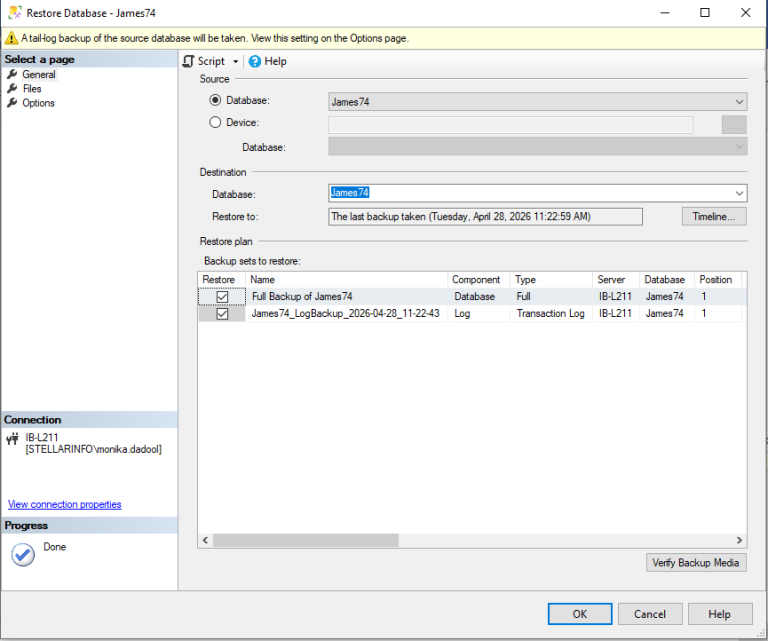Click the connection server icon

click(12, 439)
